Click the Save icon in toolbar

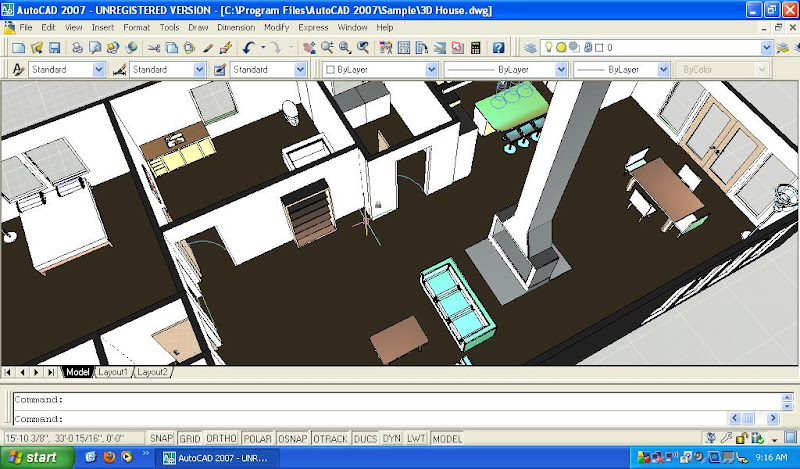pos(55,47)
